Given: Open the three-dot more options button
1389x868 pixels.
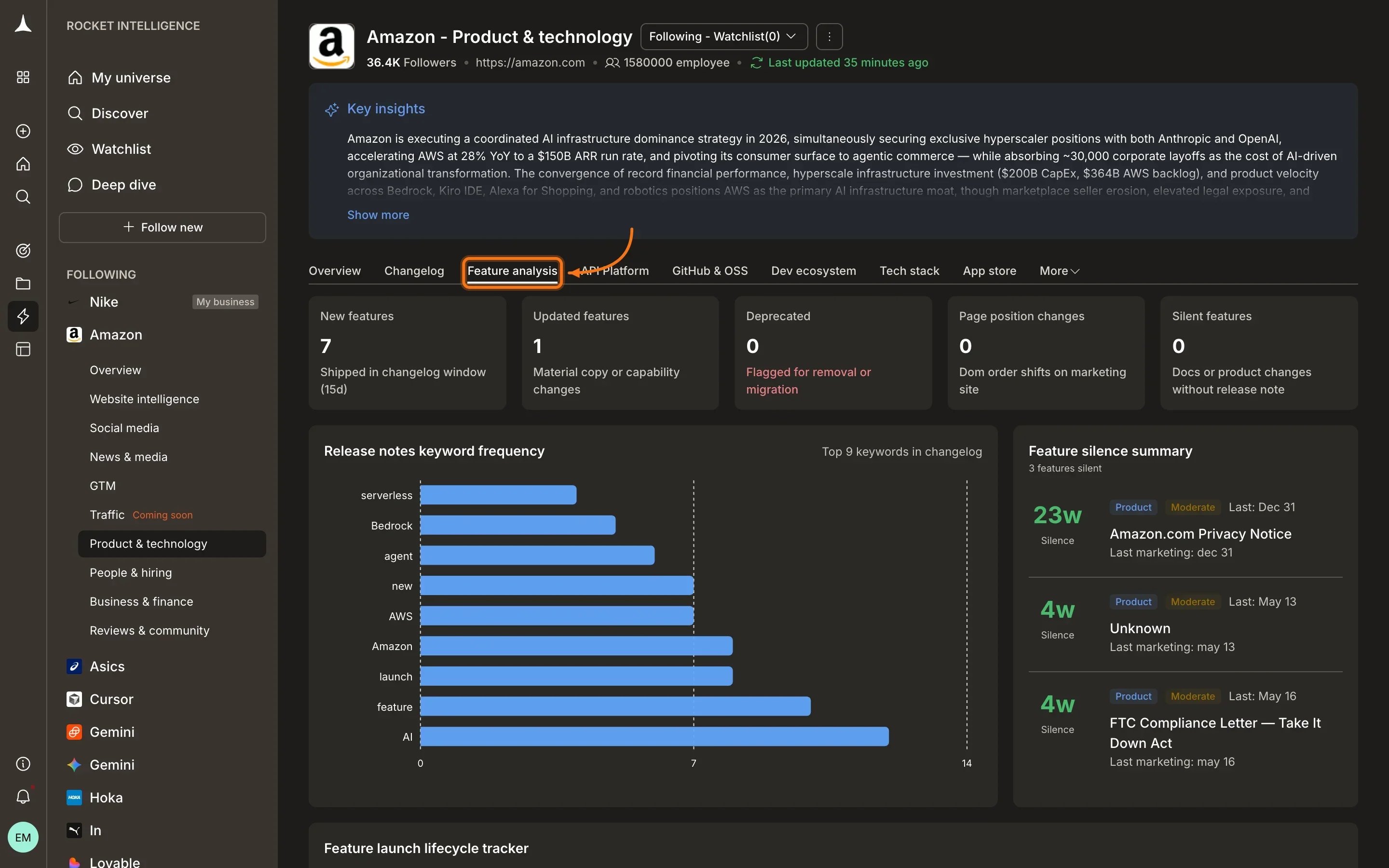Looking at the screenshot, I should pyautogui.click(x=829, y=37).
